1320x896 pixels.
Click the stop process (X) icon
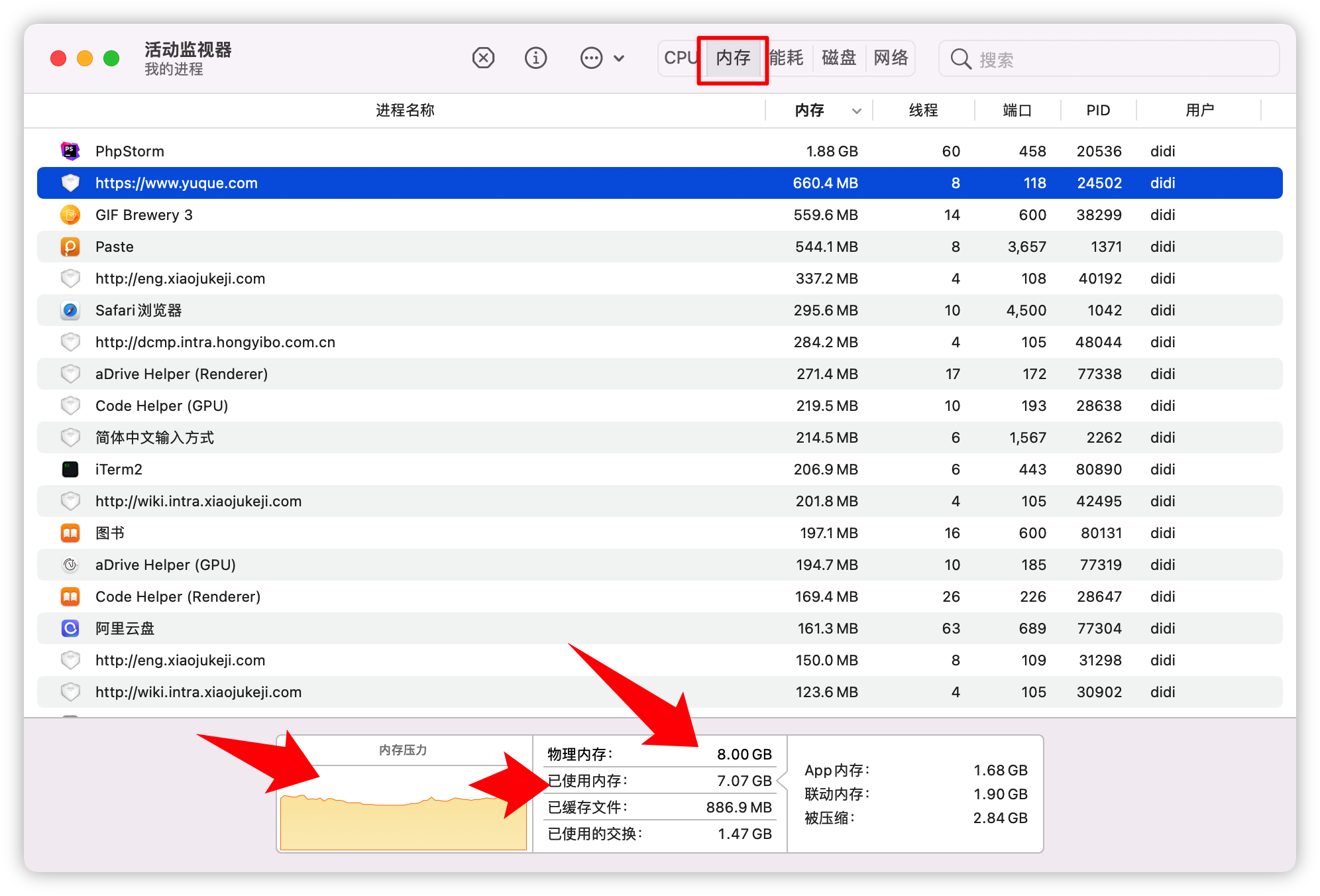483,58
